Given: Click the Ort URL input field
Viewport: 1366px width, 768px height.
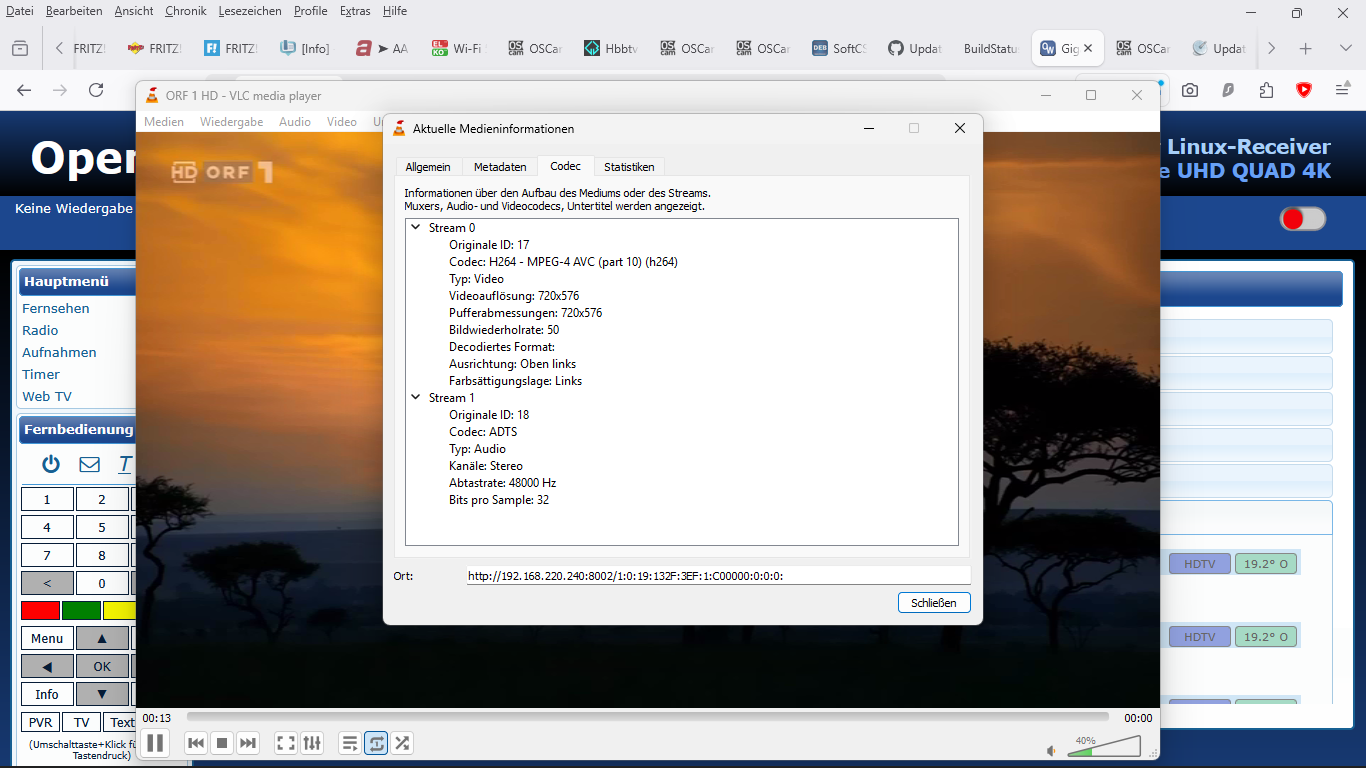Looking at the screenshot, I should point(716,574).
